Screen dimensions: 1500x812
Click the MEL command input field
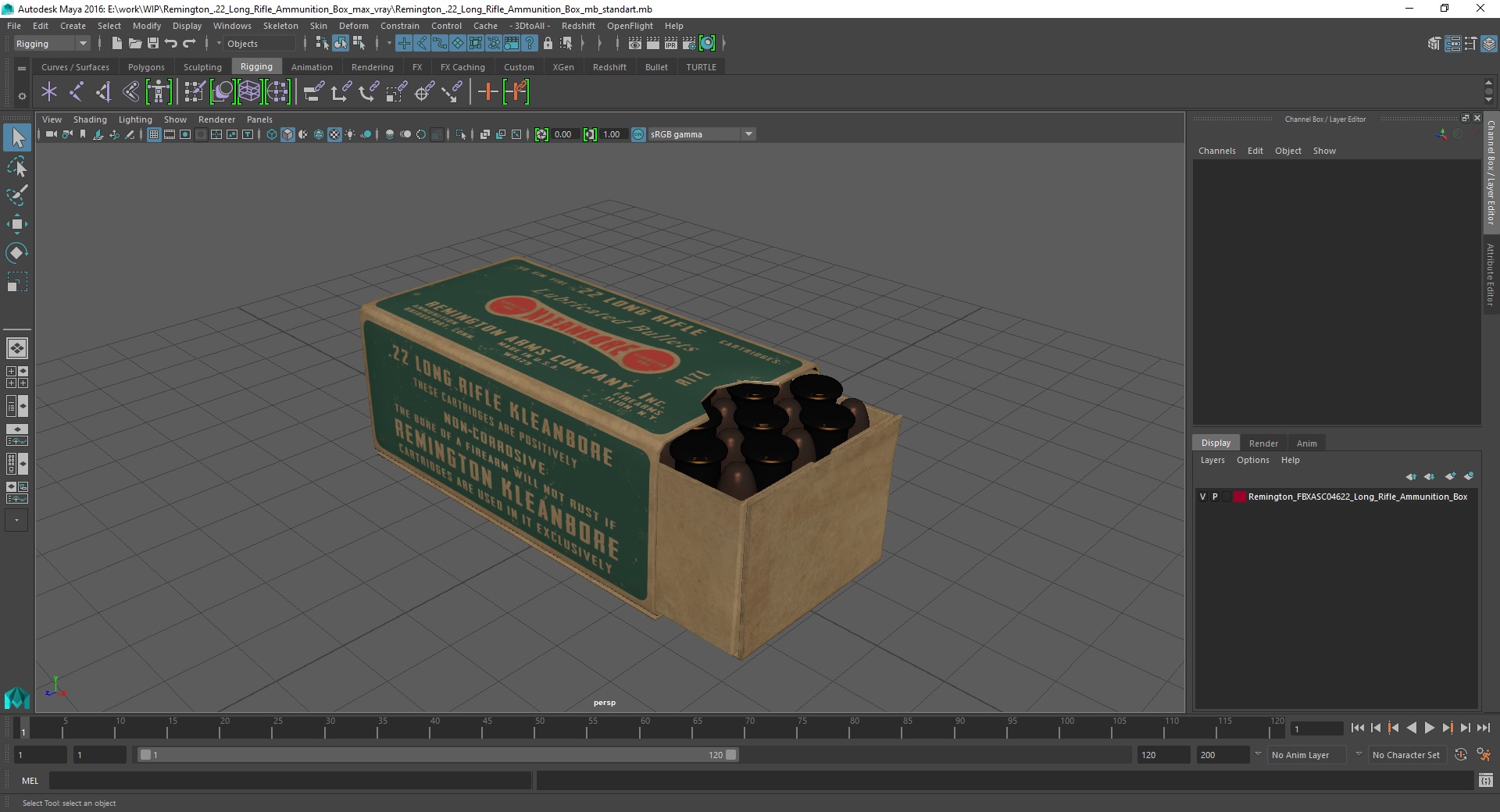[291, 781]
